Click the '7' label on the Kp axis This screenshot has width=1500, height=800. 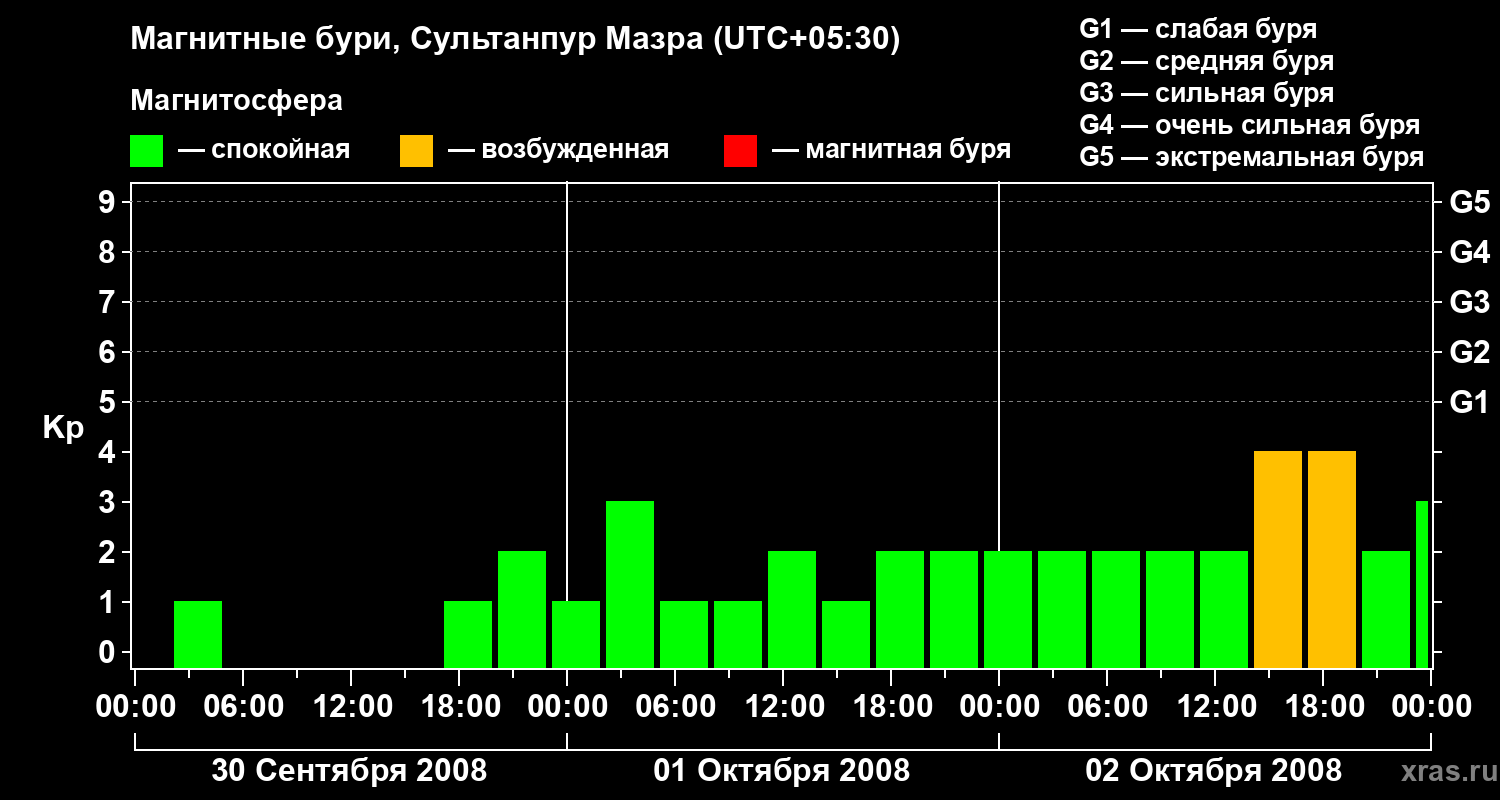pos(109,302)
